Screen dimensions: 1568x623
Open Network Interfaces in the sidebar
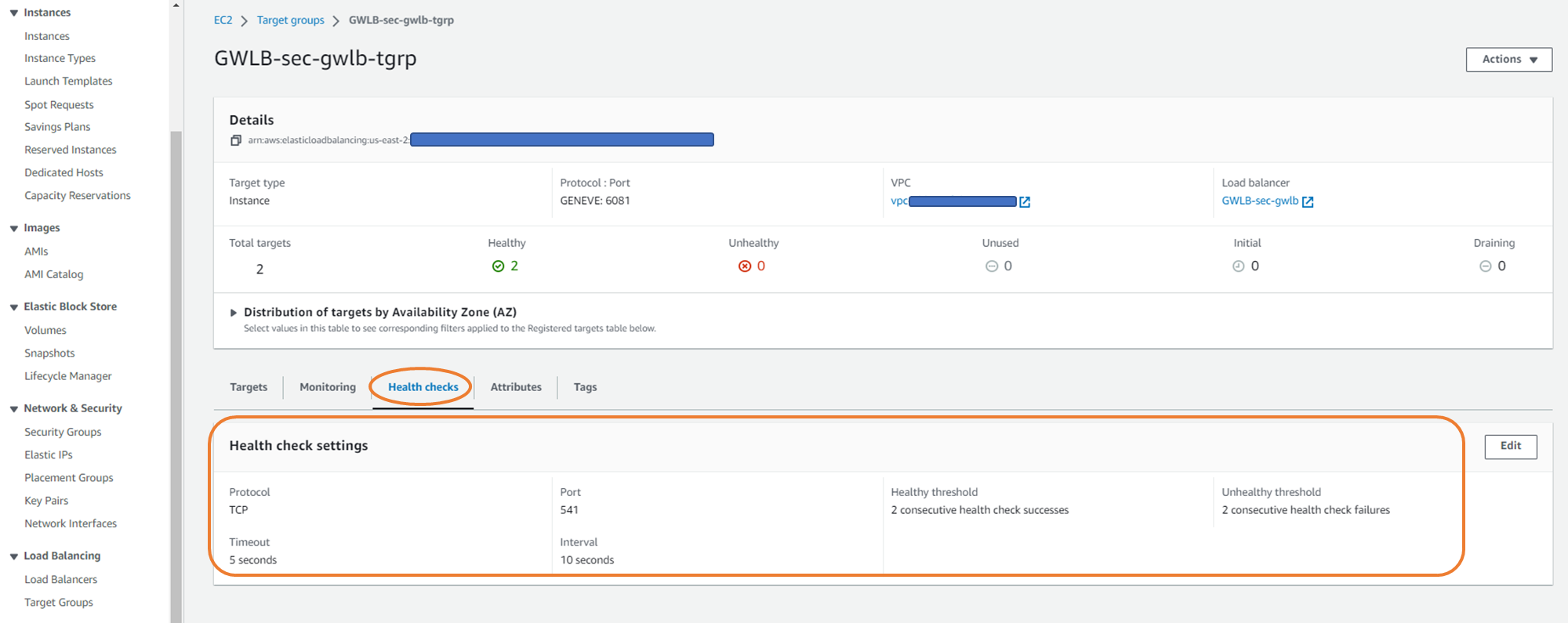click(x=71, y=523)
